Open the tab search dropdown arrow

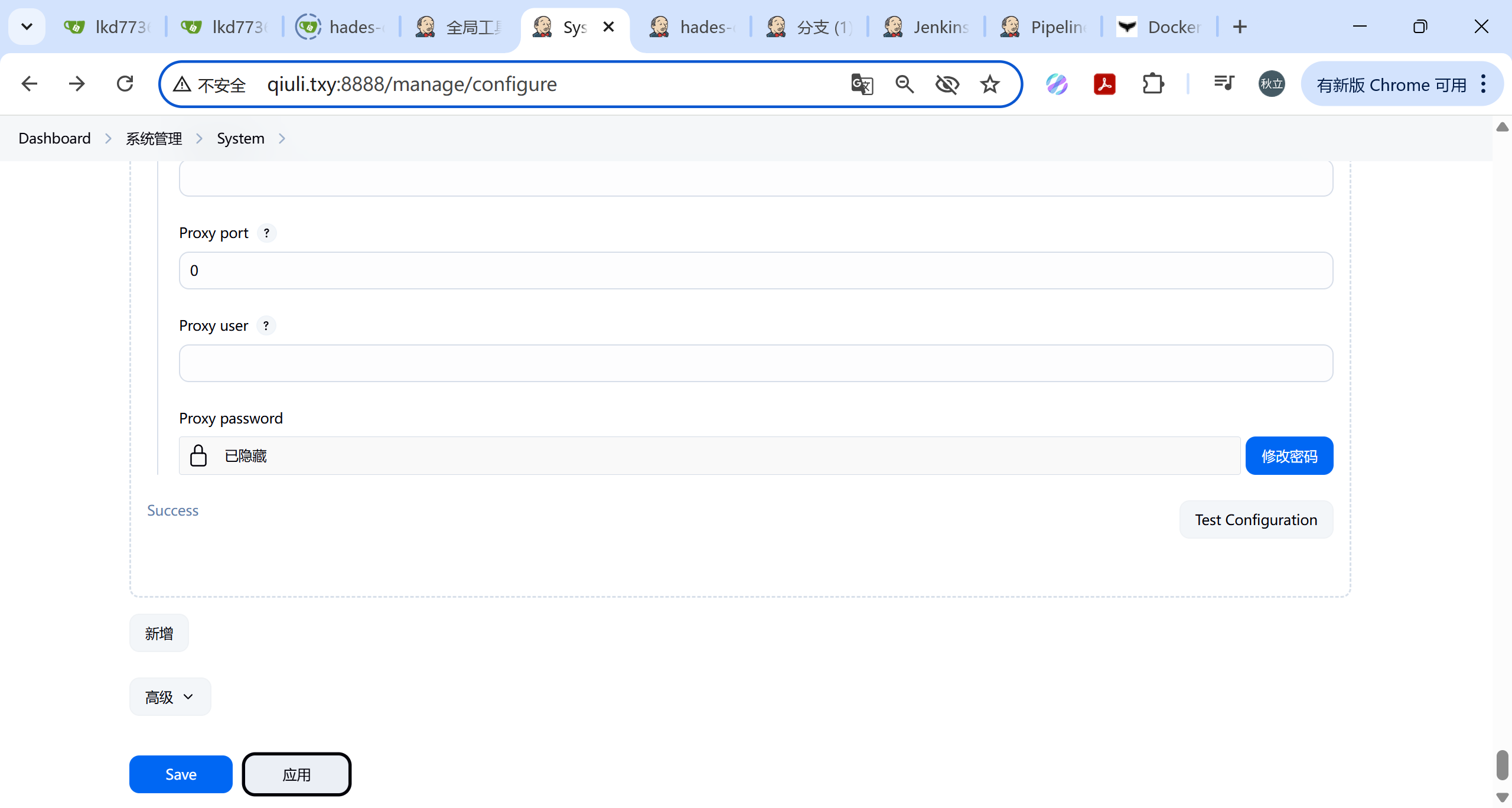click(x=27, y=27)
